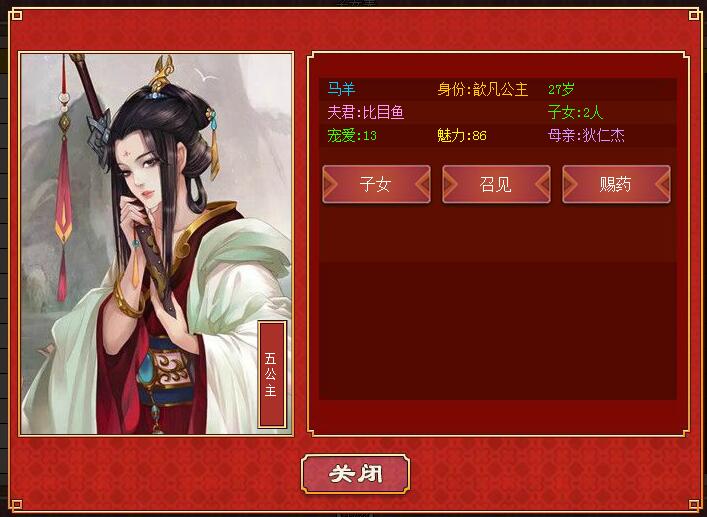Click the bottom-left corner ornament of frame
The image size is (707, 517).
click(16, 505)
